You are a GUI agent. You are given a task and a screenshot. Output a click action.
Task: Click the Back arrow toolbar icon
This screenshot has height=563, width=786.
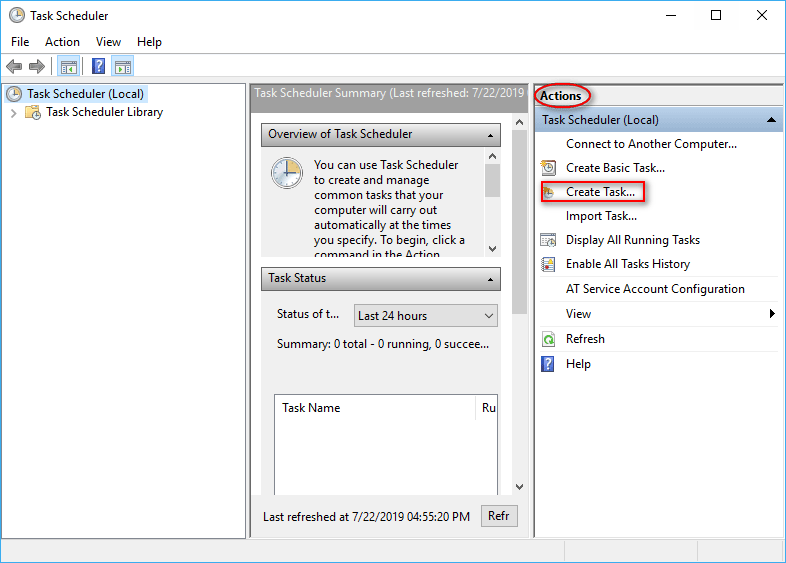click(x=14, y=67)
